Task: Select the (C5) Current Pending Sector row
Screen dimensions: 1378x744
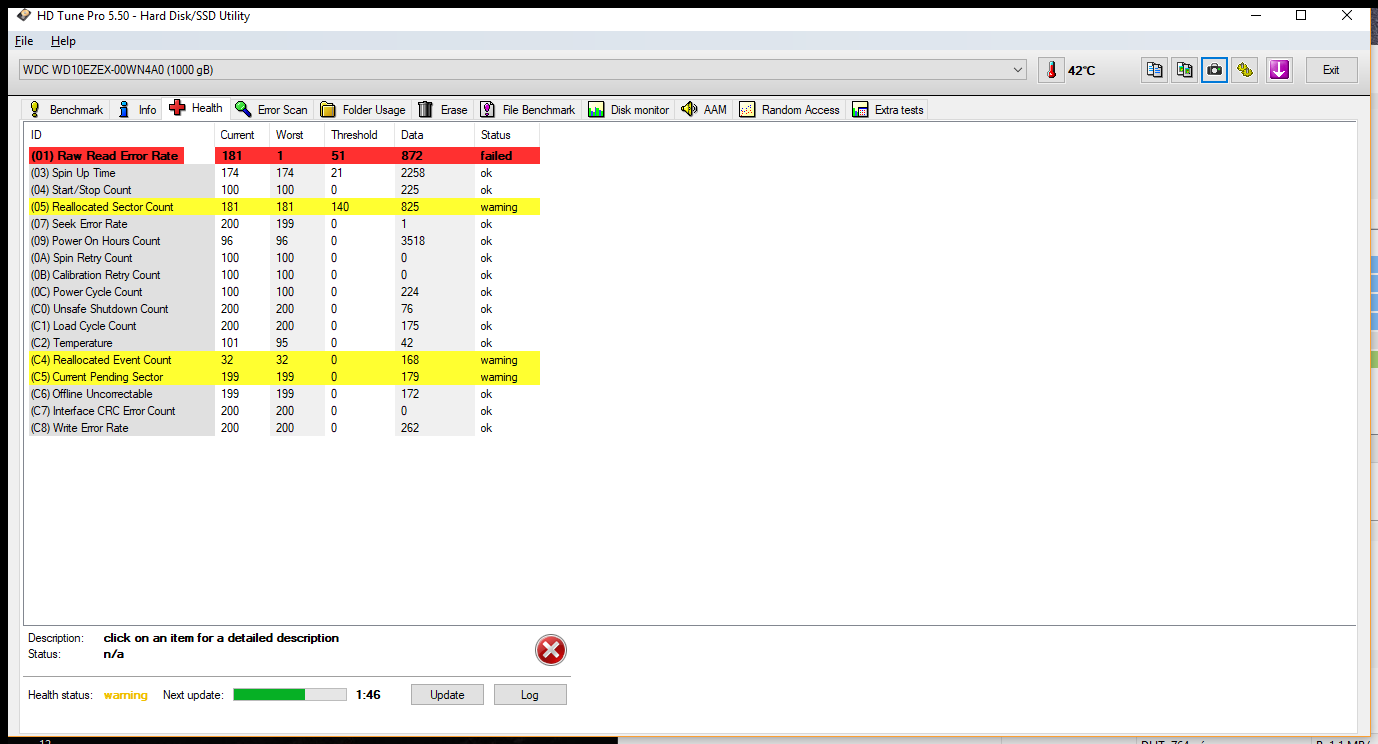Action: 284,377
